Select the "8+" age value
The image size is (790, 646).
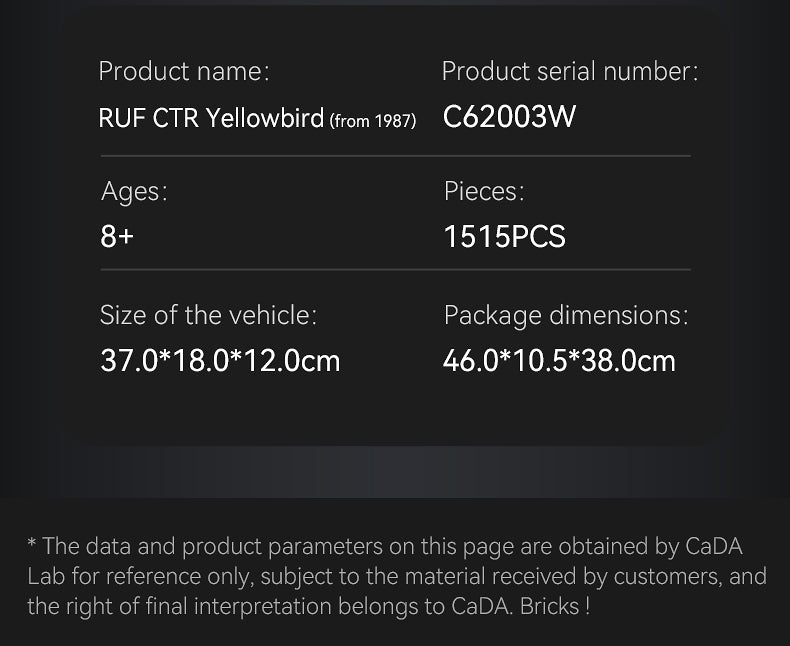tap(117, 237)
